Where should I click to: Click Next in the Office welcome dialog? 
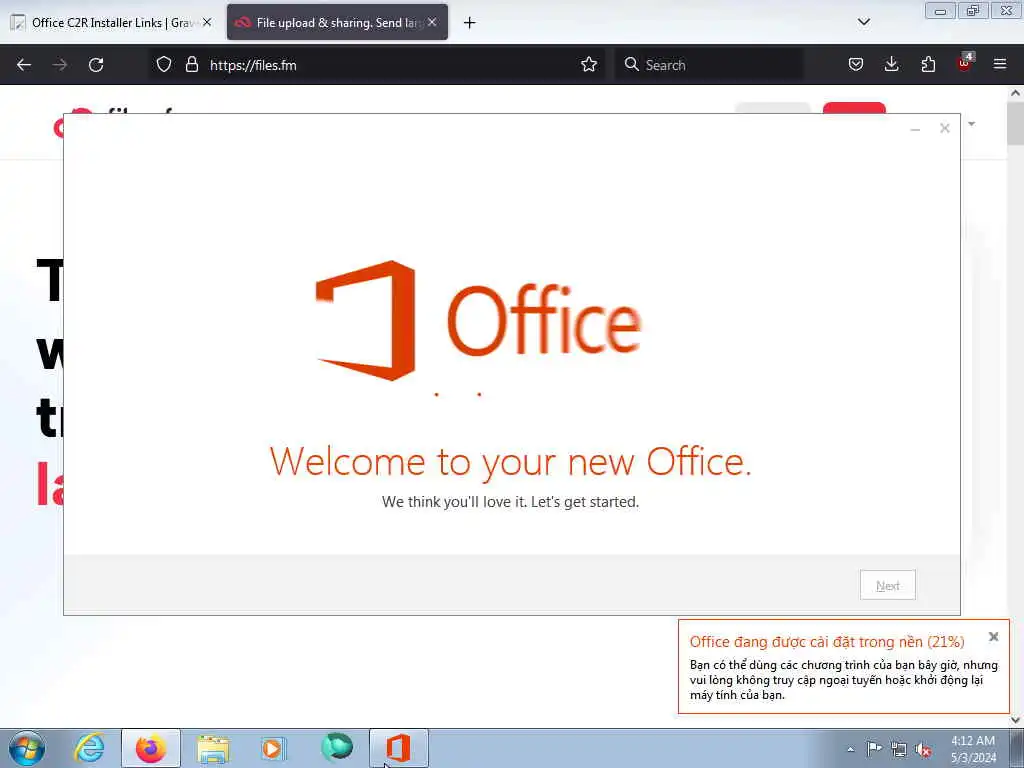point(888,586)
